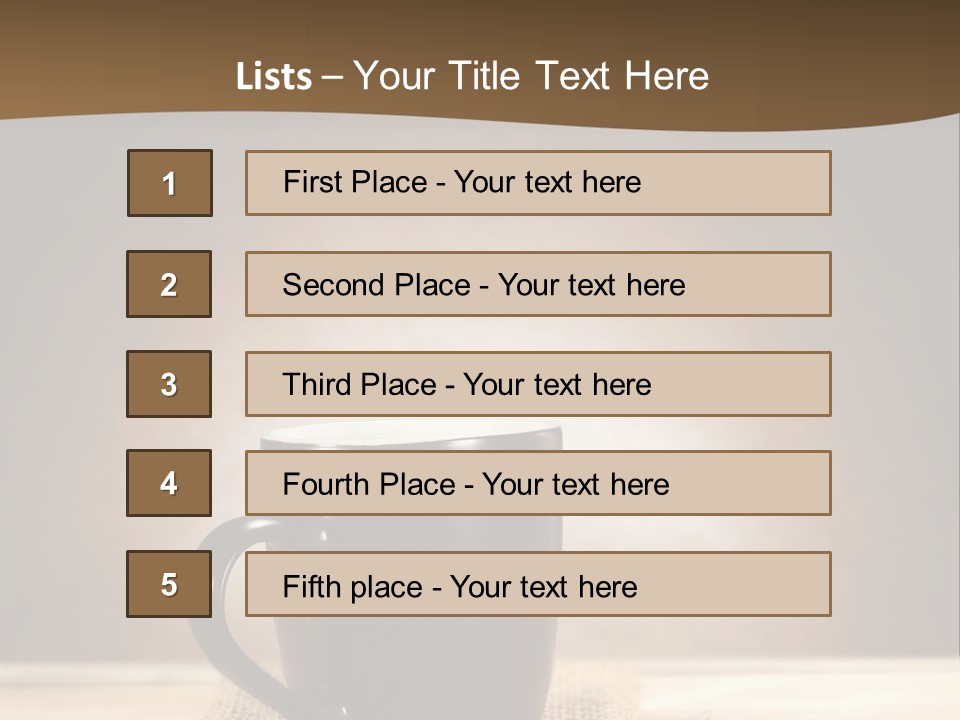Viewport: 960px width, 720px height.
Task: Pick the brown number 4 box
Action: [x=169, y=483]
